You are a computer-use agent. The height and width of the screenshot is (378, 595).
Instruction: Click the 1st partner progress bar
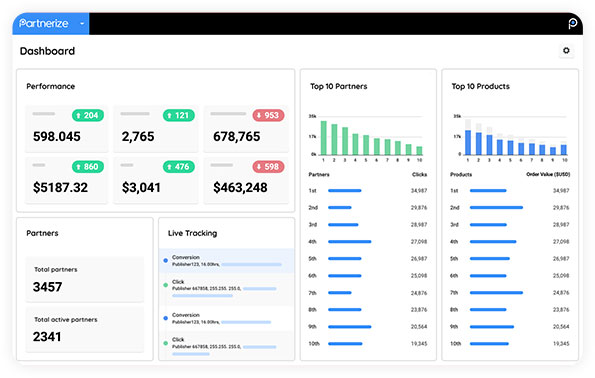point(345,191)
